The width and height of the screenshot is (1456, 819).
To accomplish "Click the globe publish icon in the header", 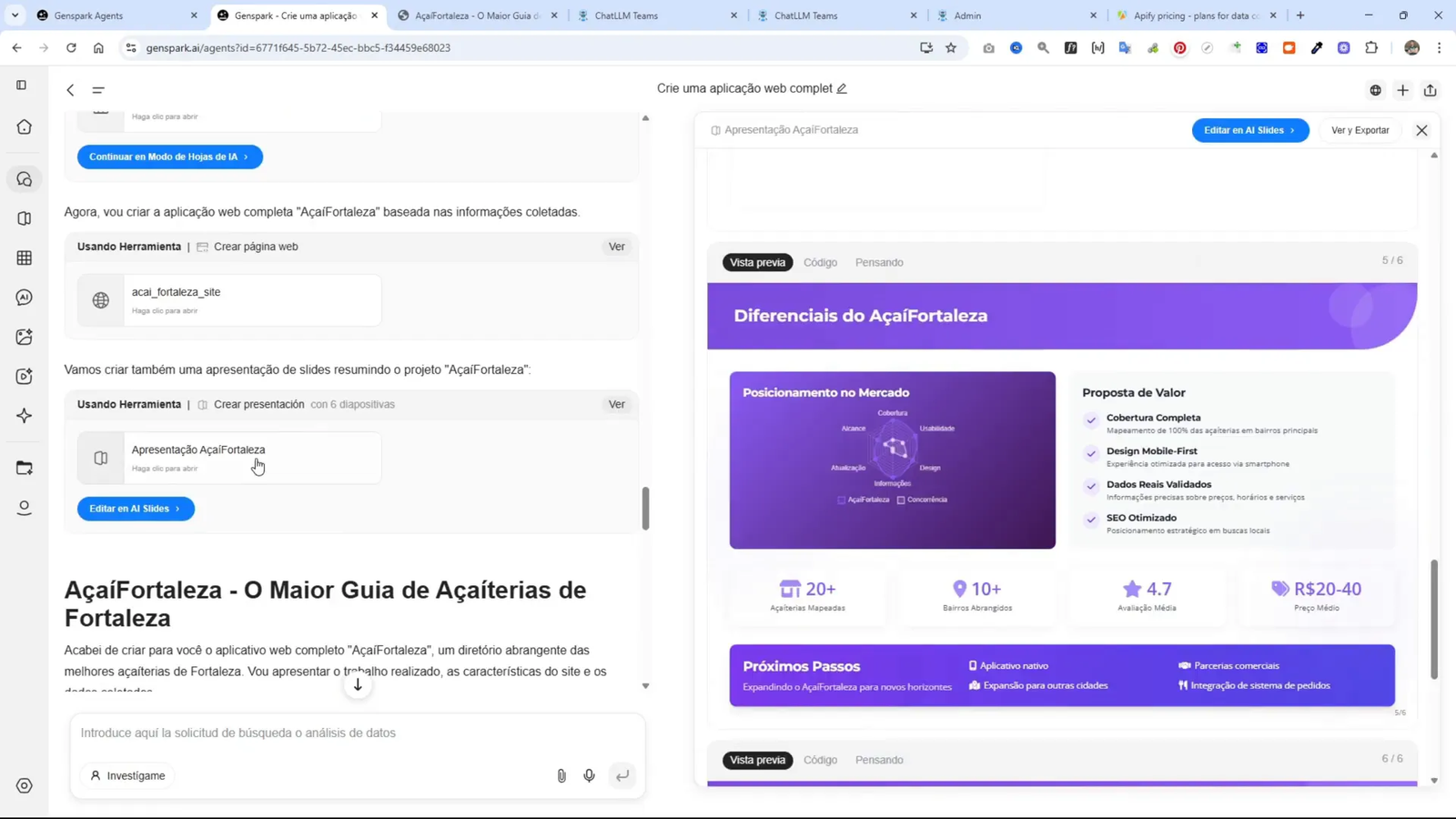I will (x=1375, y=90).
